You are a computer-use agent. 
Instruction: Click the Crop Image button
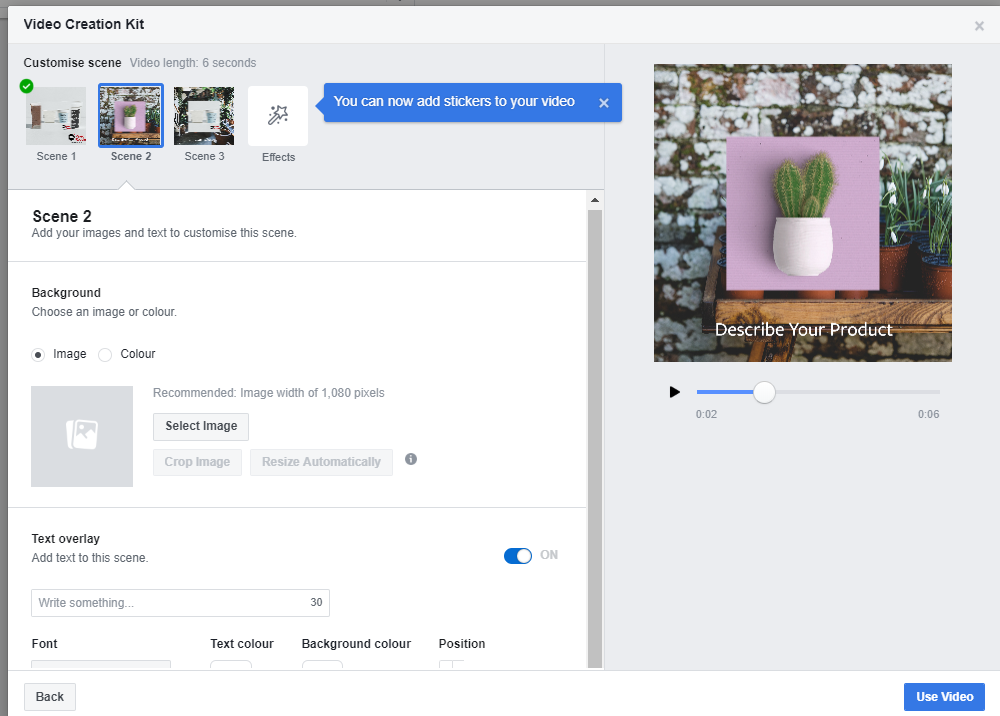(197, 462)
